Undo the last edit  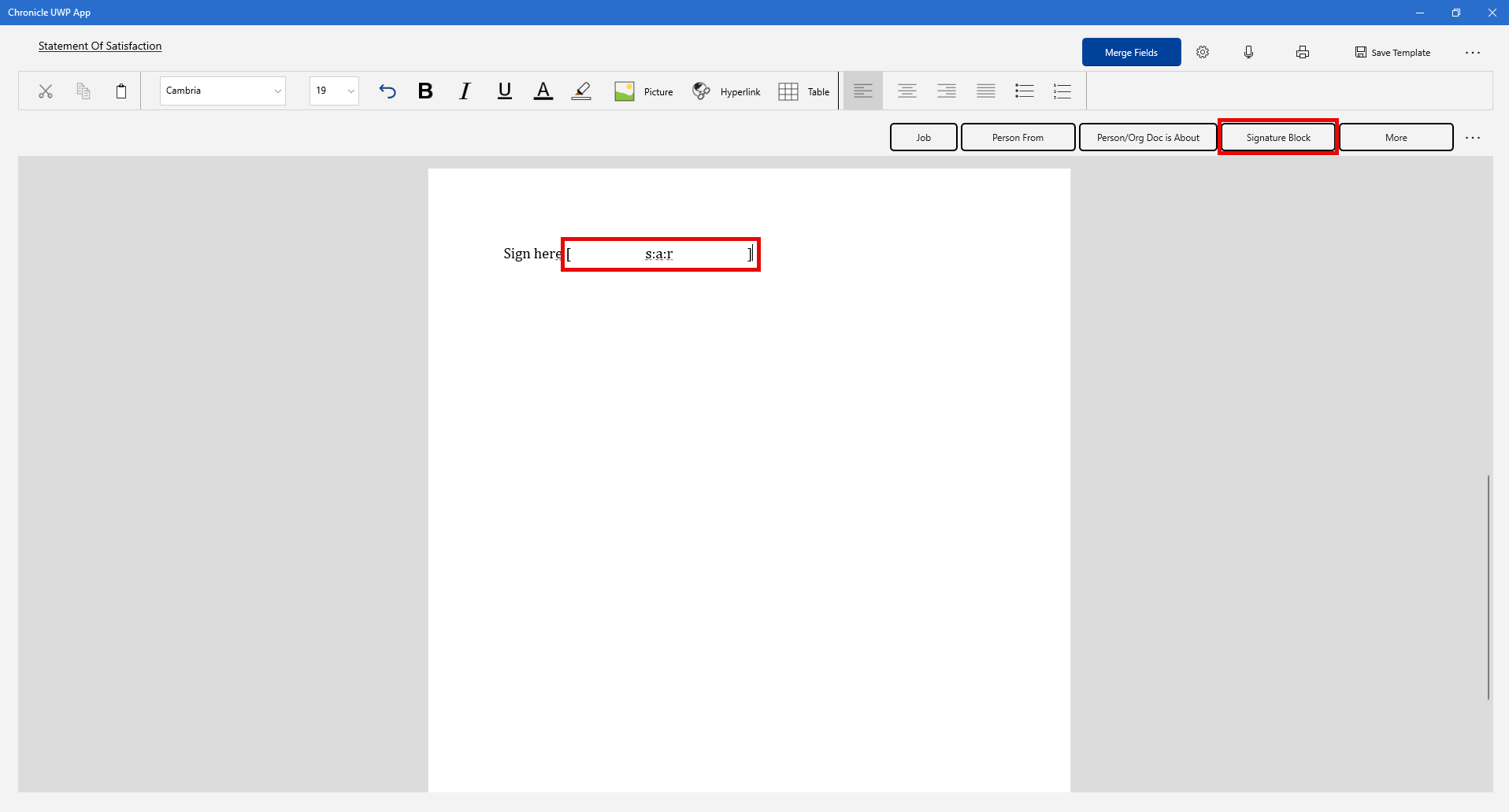(x=387, y=91)
